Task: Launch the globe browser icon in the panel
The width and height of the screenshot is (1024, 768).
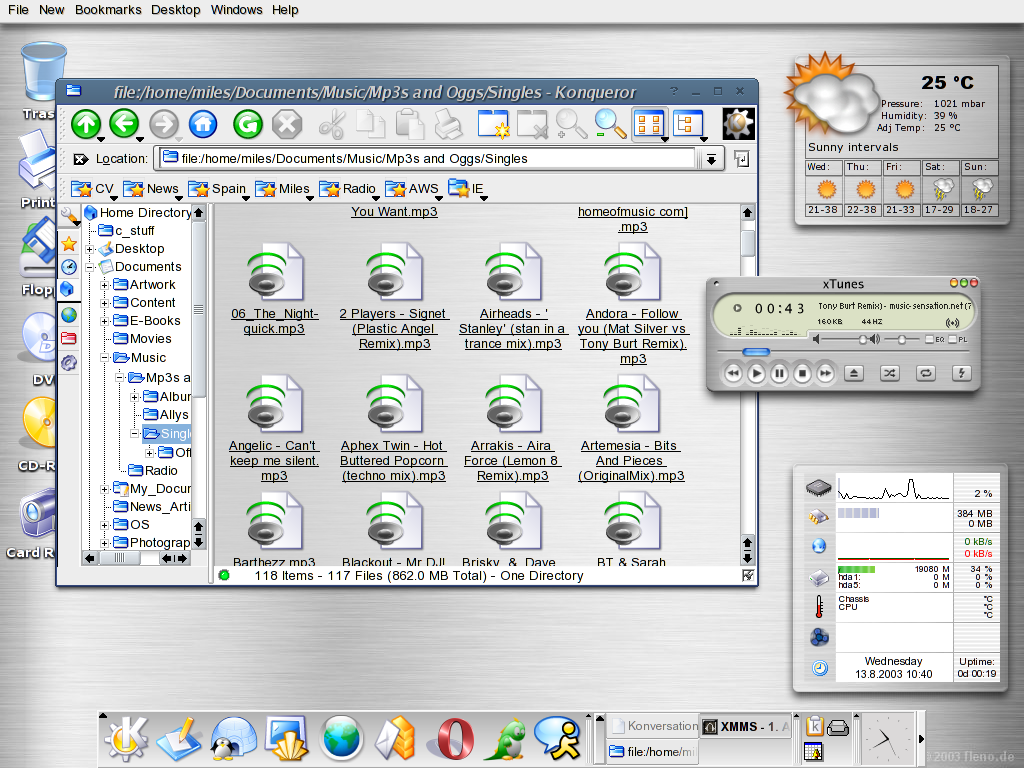Action: (341, 738)
